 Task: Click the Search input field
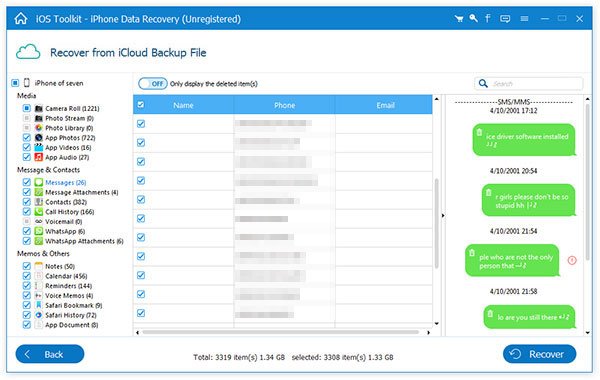tap(528, 83)
